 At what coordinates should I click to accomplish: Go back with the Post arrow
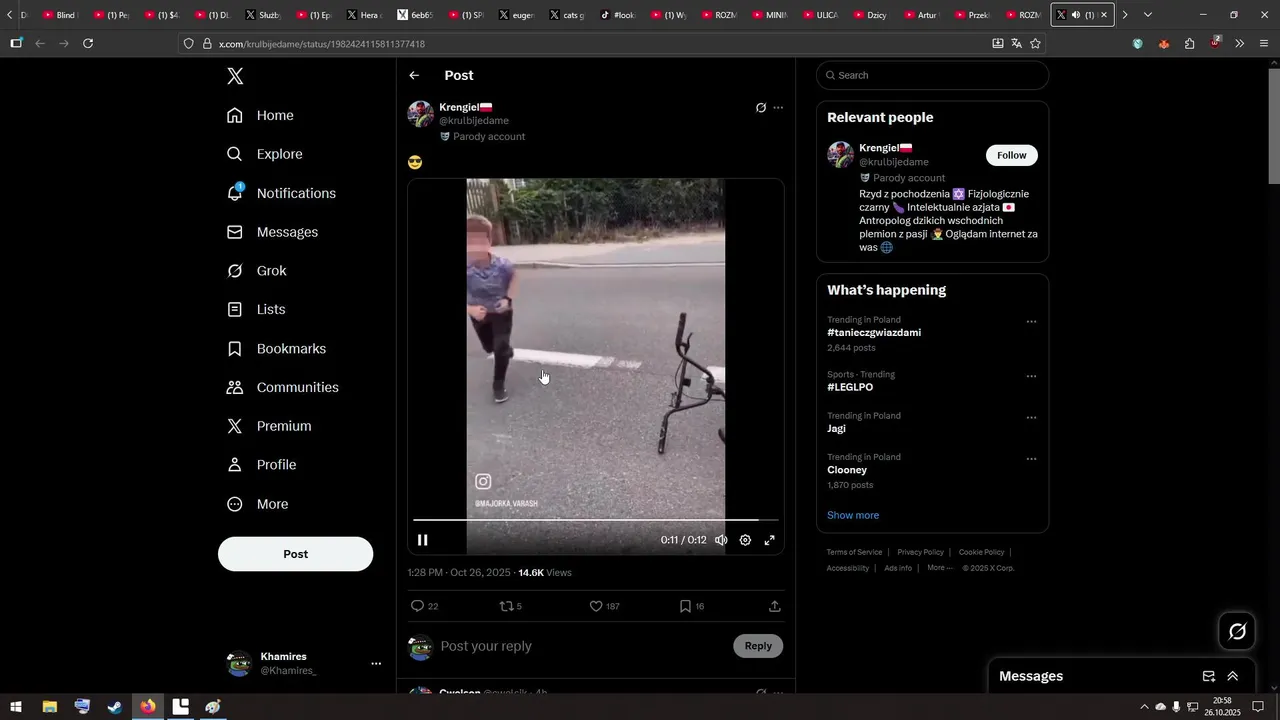coord(414,75)
